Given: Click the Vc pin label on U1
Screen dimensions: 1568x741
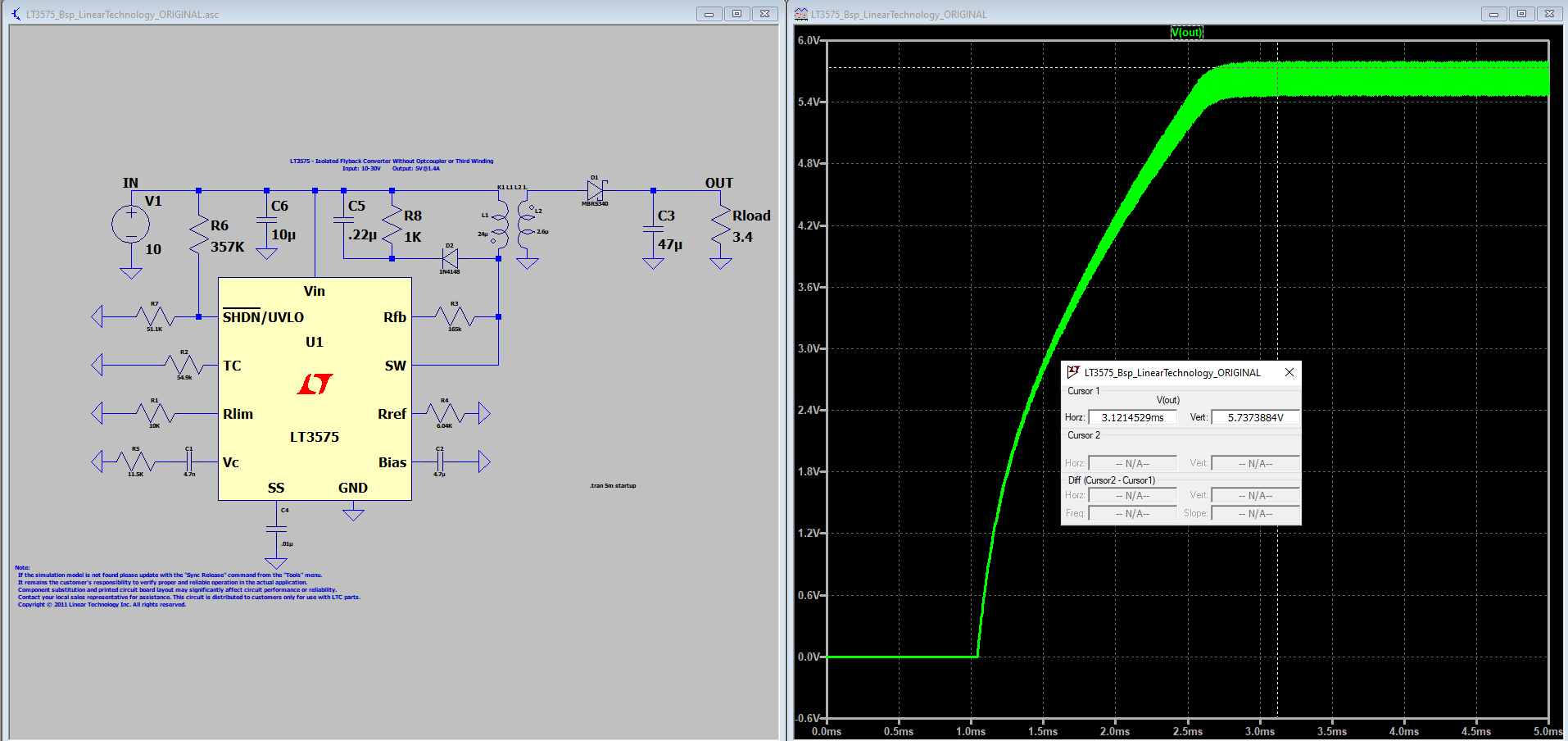Looking at the screenshot, I should 231,462.
